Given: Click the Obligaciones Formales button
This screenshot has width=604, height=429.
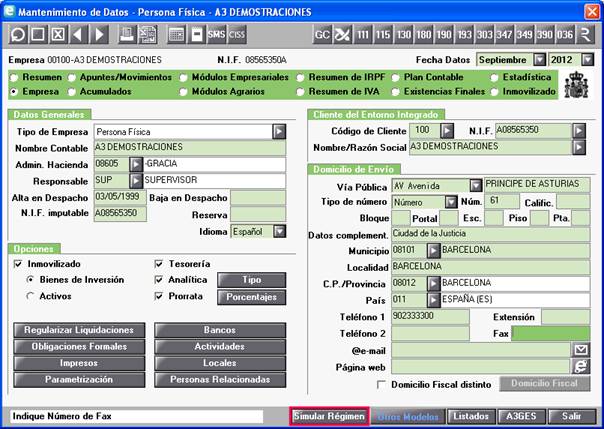Looking at the screenshot, I should click(79, 347).
